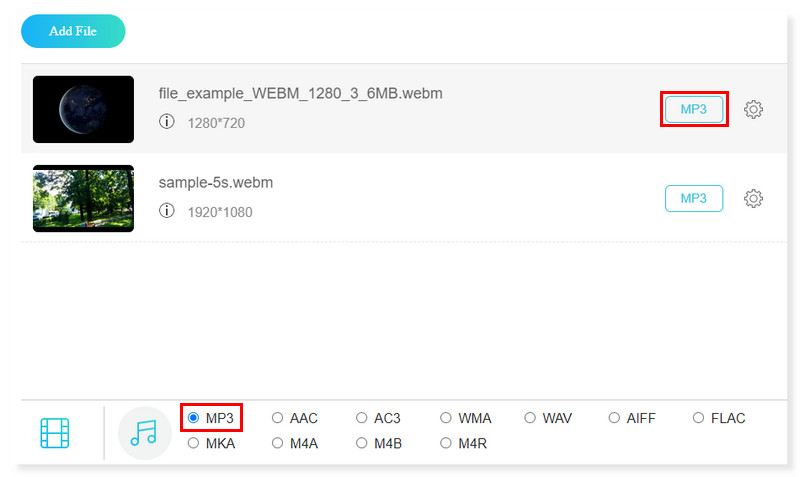Select AIFF audio format
This screenshot has width=800, height=477.
614,418
